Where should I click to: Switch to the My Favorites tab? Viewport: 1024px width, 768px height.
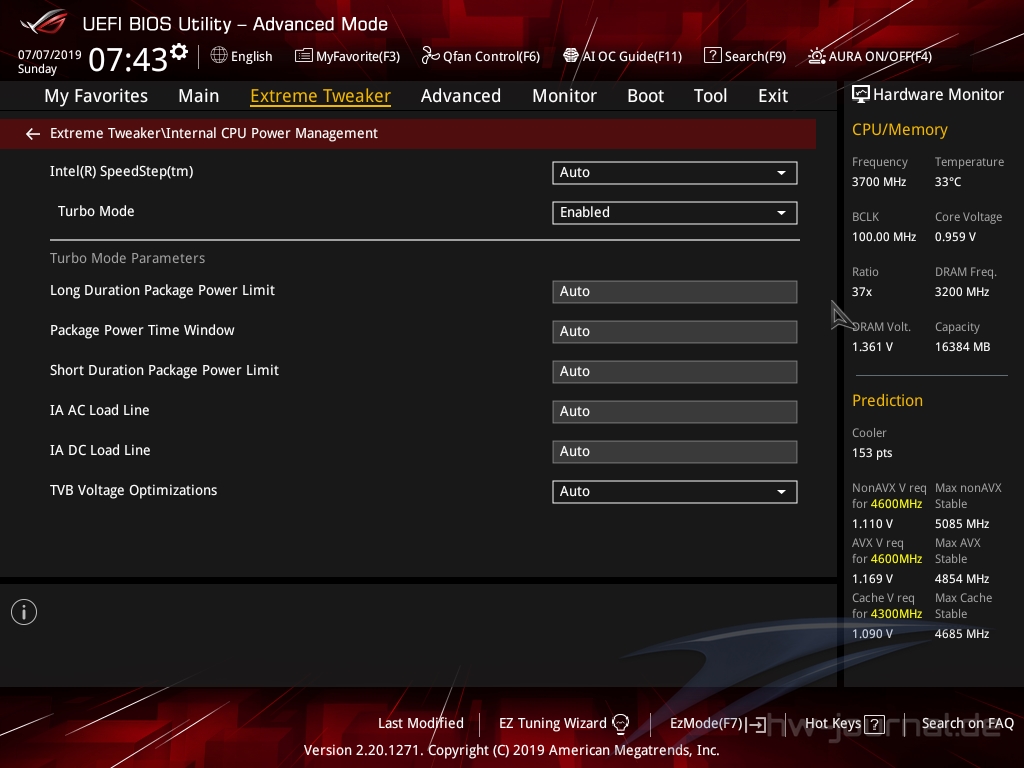pos(96,95)
